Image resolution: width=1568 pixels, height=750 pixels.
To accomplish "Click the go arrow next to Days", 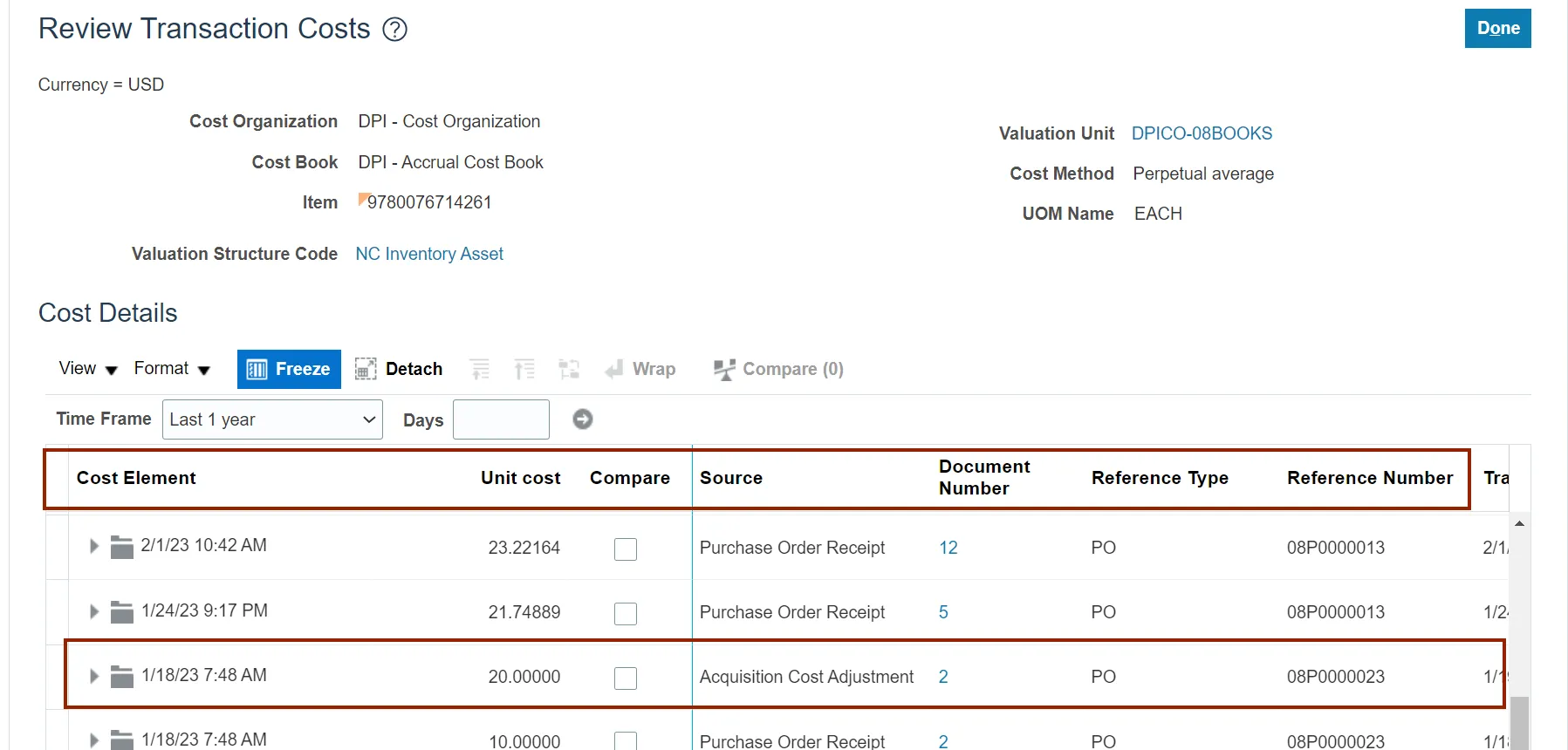I will (583, 419).
